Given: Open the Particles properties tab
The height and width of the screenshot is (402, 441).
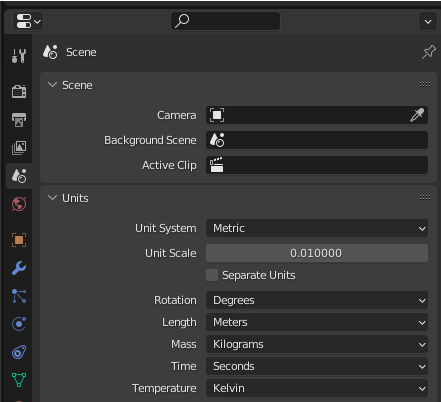Looking at the screenshot, I should (x=19, y=296).
